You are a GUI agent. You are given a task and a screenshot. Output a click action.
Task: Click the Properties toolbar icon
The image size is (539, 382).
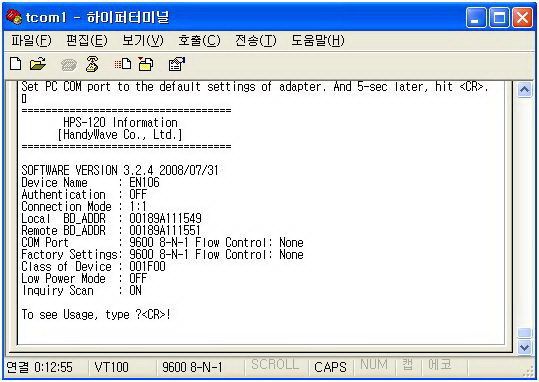pyautogui.click(x=177, y=64)
